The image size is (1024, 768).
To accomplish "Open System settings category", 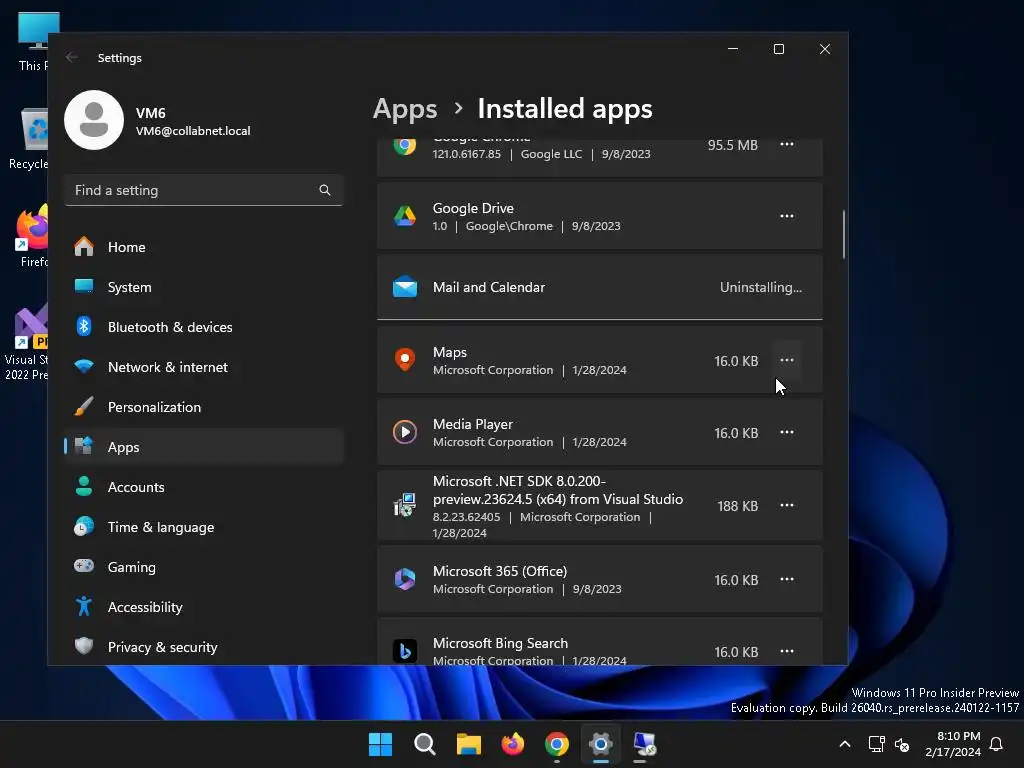I will coord(204,287).
